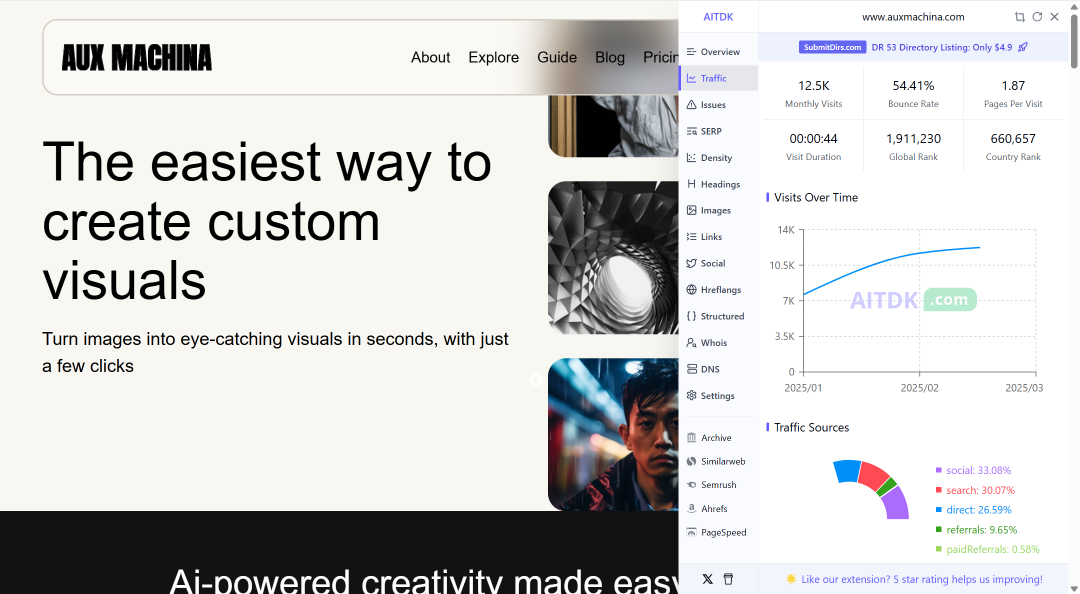Click the 'paidReferrals: 0.58%' legend entry
Viewport: 1080px width, 594px height.
pyautogui.click(x=987, y=549)
